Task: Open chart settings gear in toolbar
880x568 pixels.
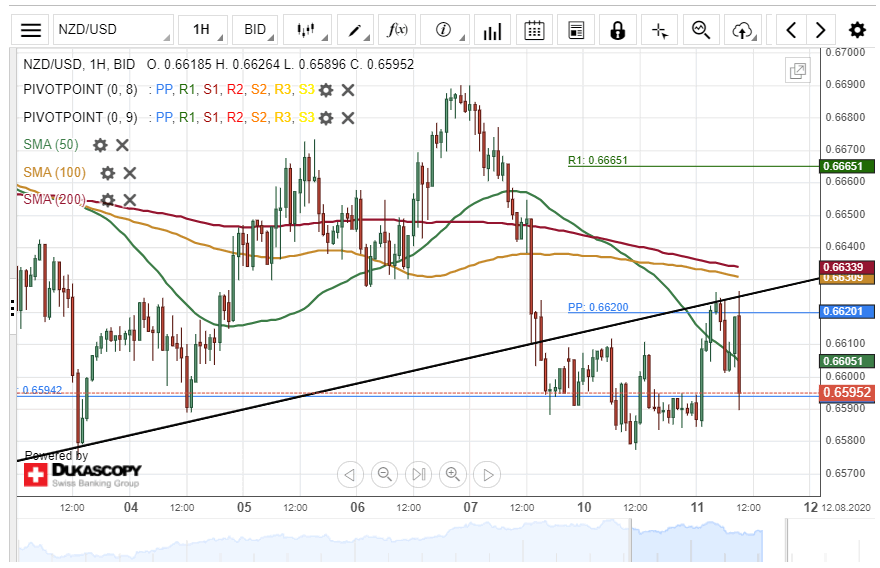Action: (x=857, y=30)
